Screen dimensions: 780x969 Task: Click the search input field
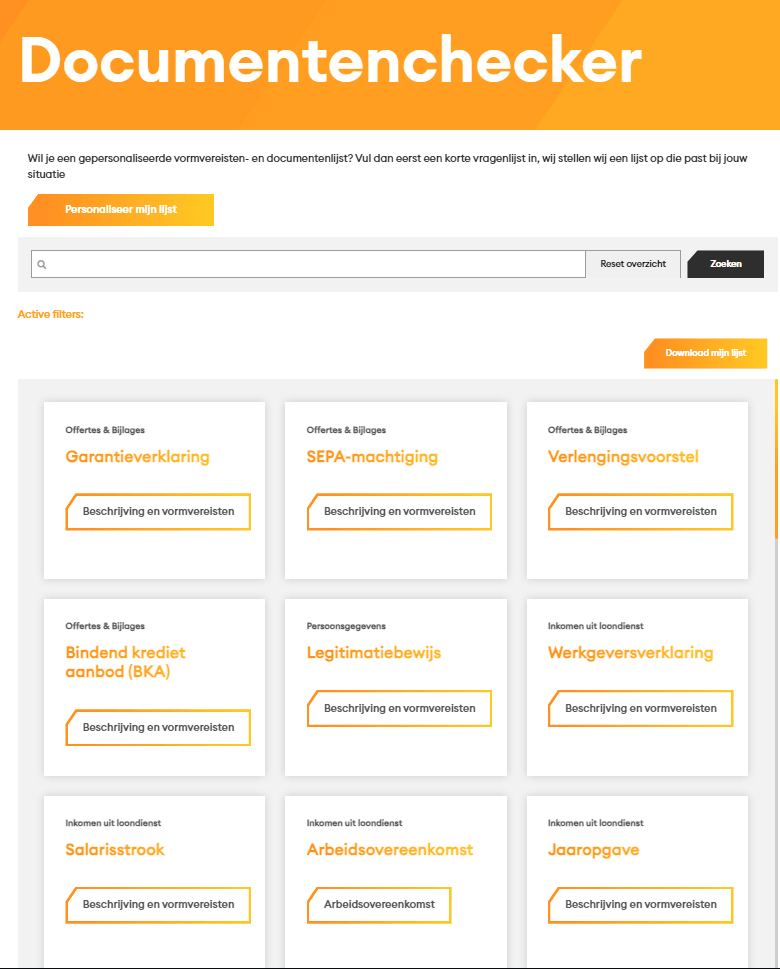pos(310,264)
